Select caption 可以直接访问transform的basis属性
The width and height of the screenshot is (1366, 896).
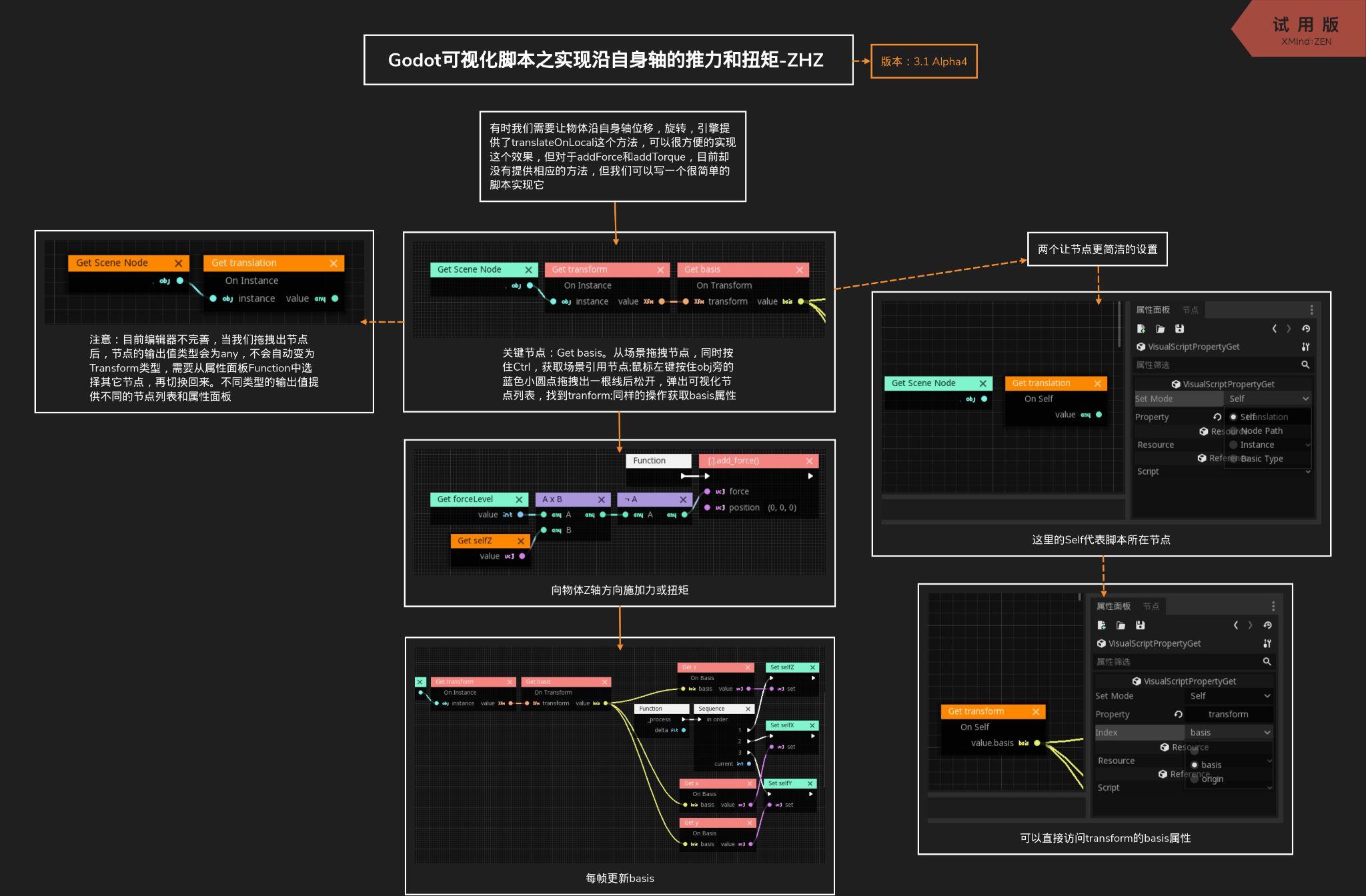[x=1105, y=838]
